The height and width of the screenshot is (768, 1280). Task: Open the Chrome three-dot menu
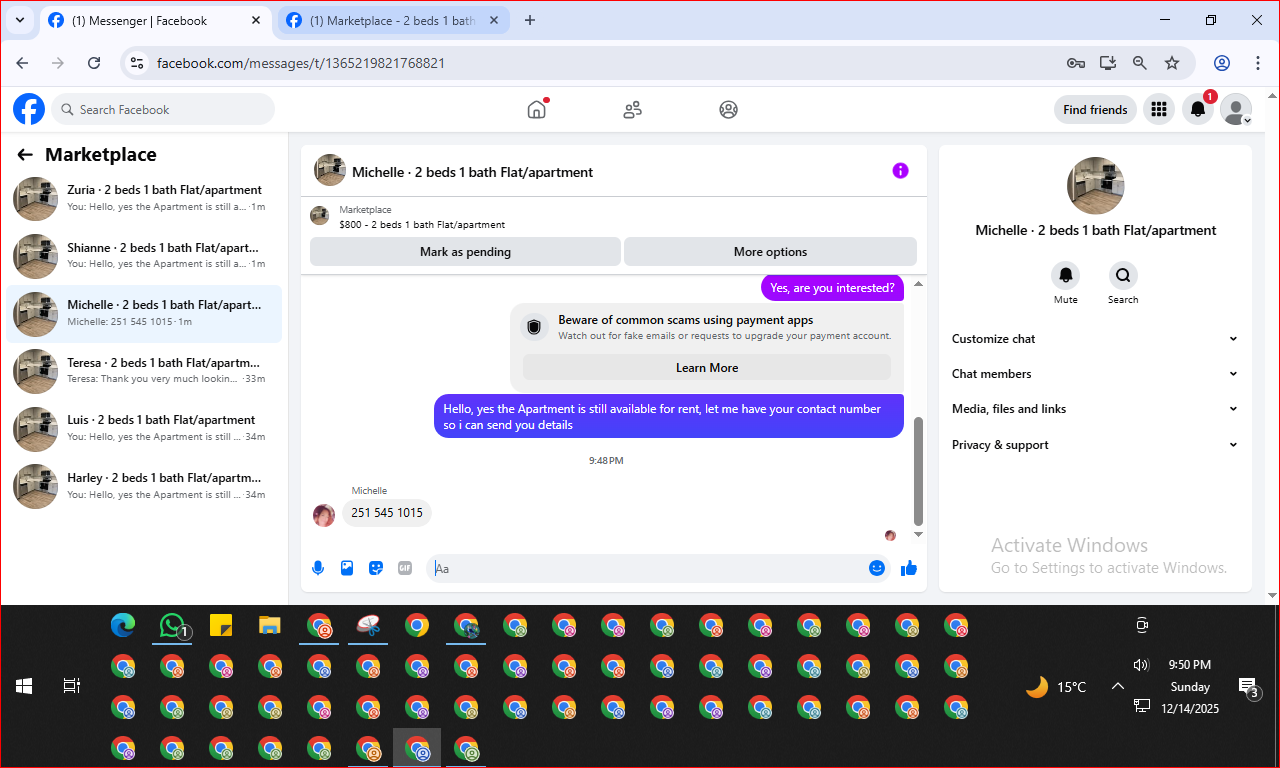(1258, 63)
